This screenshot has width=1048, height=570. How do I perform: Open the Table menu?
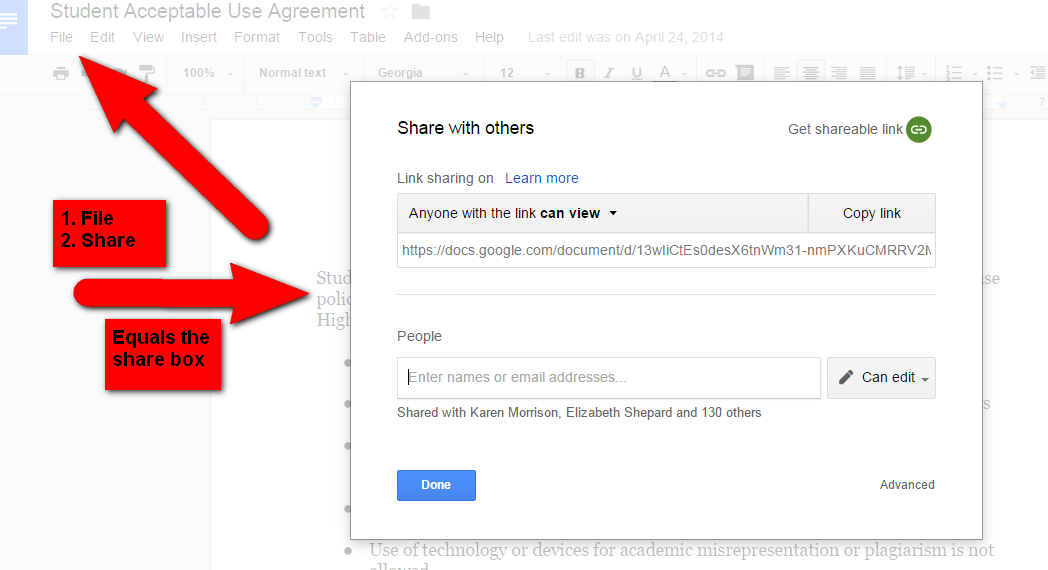click(368, 37)
